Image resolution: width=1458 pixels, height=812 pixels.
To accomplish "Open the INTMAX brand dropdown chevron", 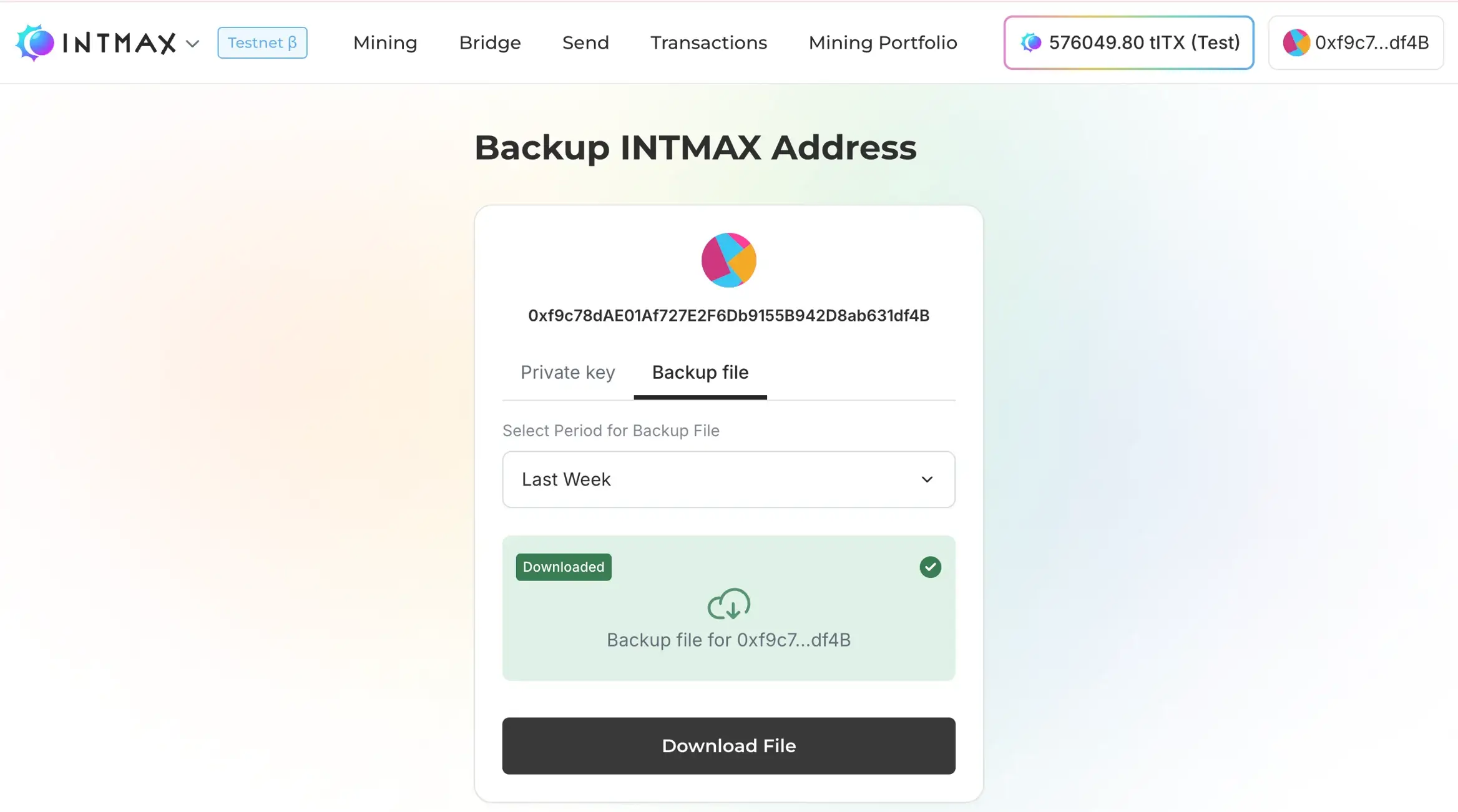I will coord(193,44).
